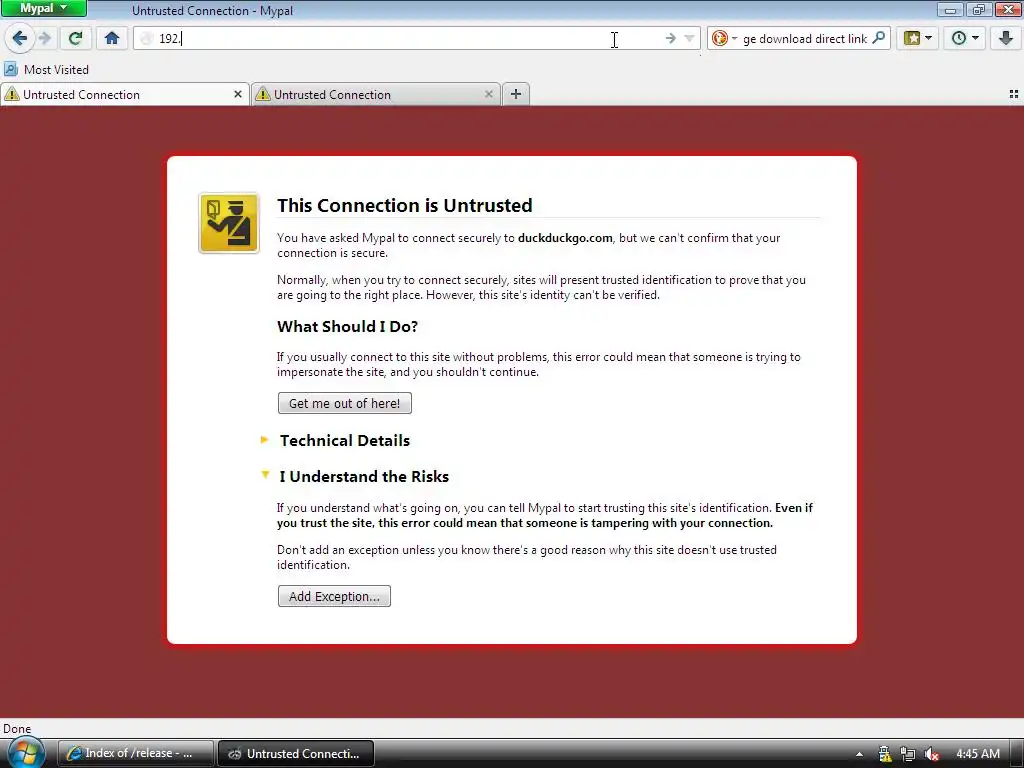Click the network tray icon
Screen dimensions: 1024x768
point(908,754)
